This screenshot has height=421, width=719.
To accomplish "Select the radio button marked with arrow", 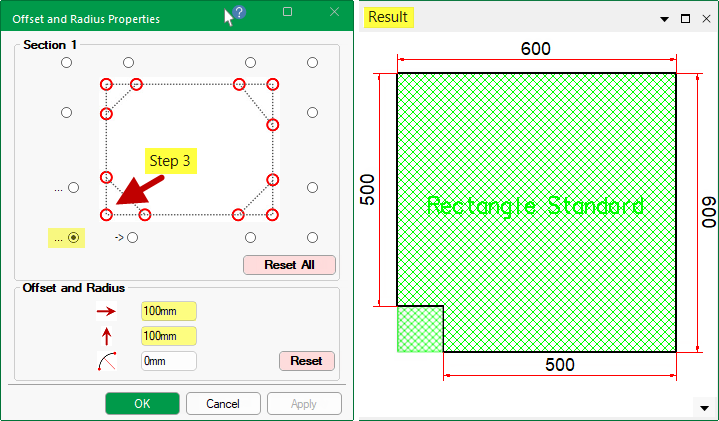I will [x=133, y=238].
